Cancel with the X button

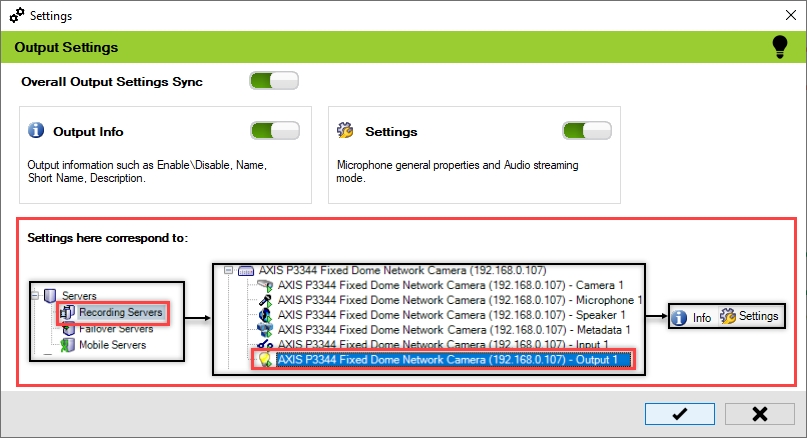pyautogui.click(x=759, y=414)
